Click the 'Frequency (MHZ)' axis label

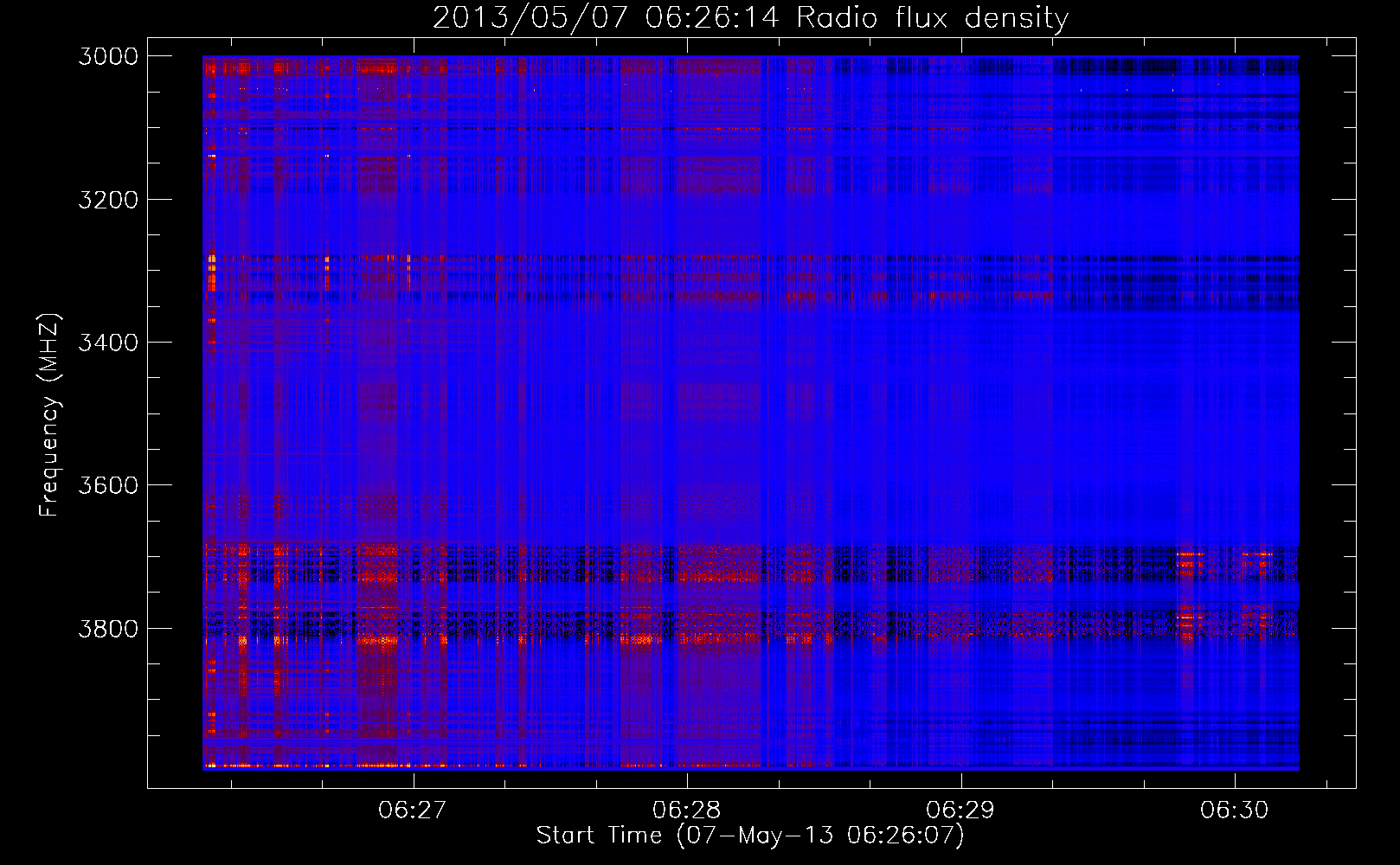click(50, 415)
